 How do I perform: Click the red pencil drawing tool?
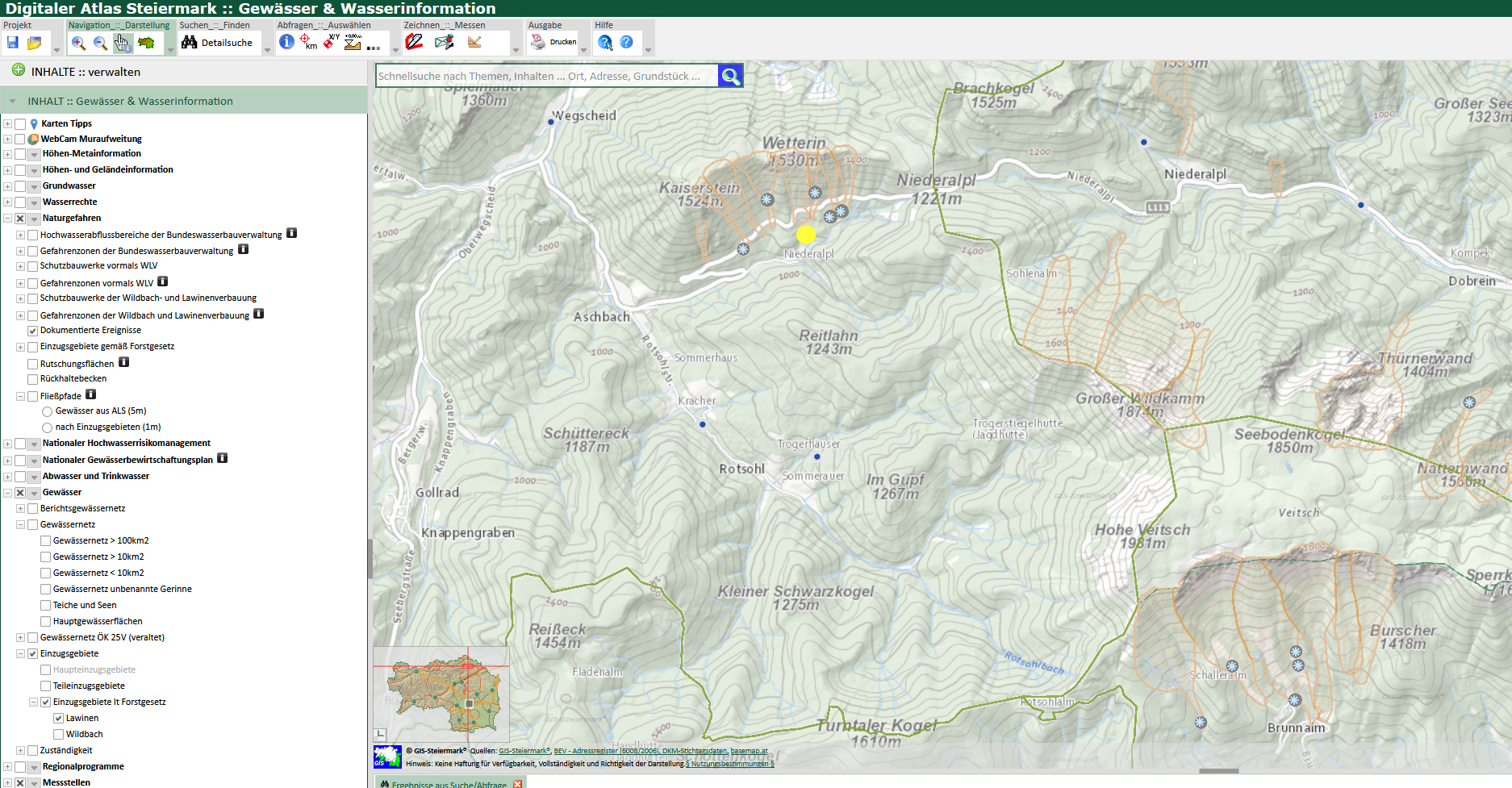click(414, 42)
